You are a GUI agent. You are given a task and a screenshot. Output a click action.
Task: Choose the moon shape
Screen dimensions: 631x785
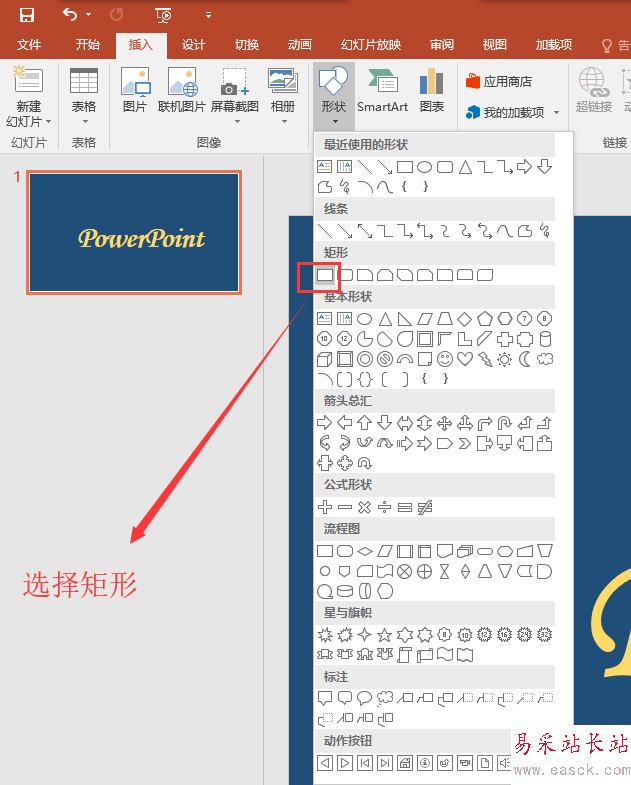click(525, 359)
